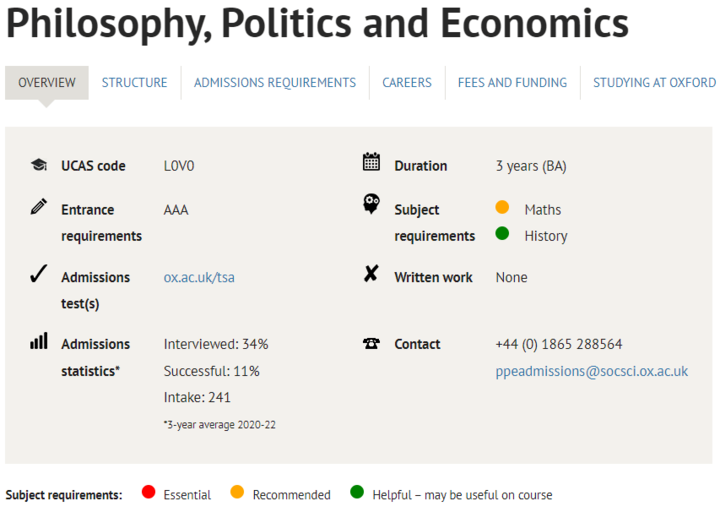Follow the ox.ac.uk/tsa admissions test link
720x512 pixels.
199,277
